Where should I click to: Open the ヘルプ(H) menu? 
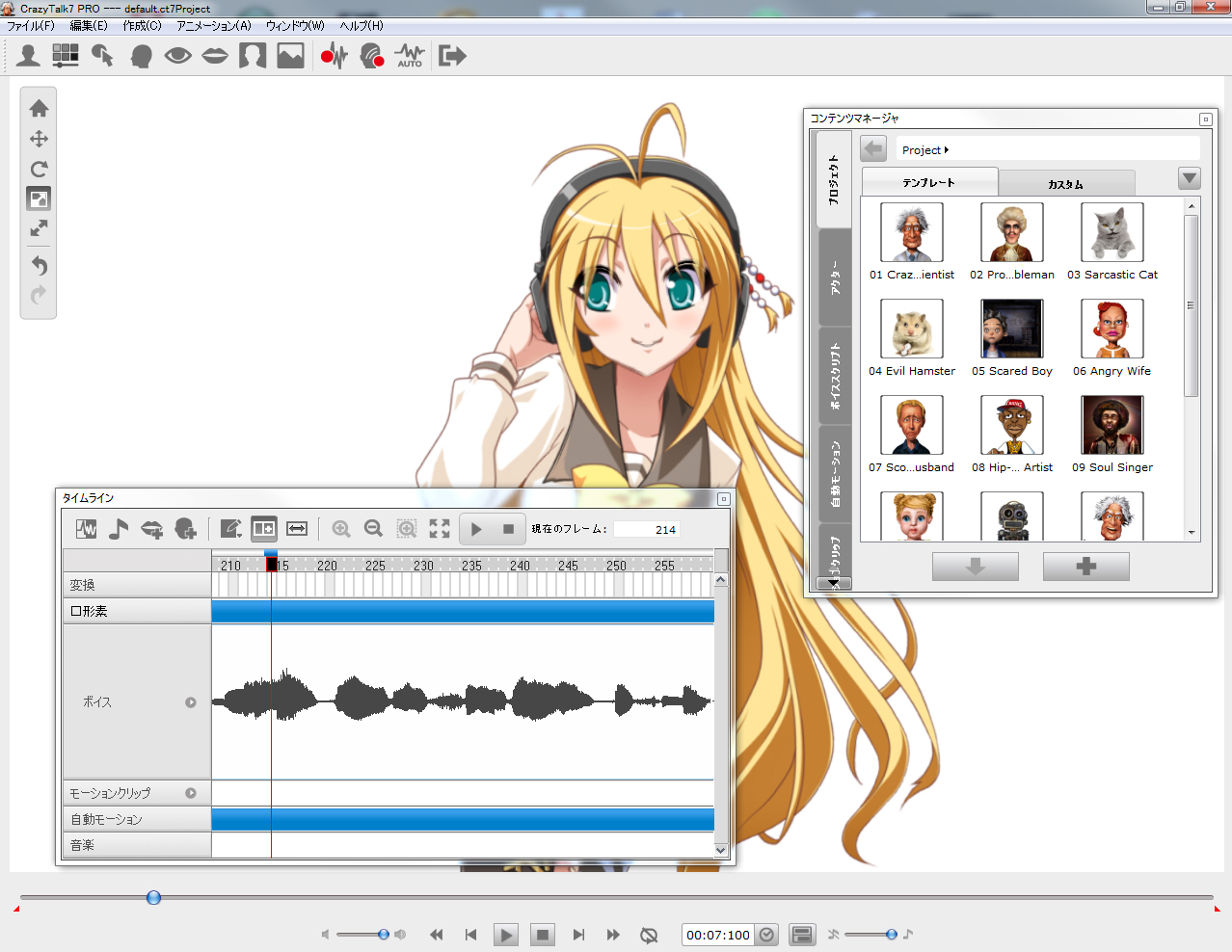tap(362, 26)
